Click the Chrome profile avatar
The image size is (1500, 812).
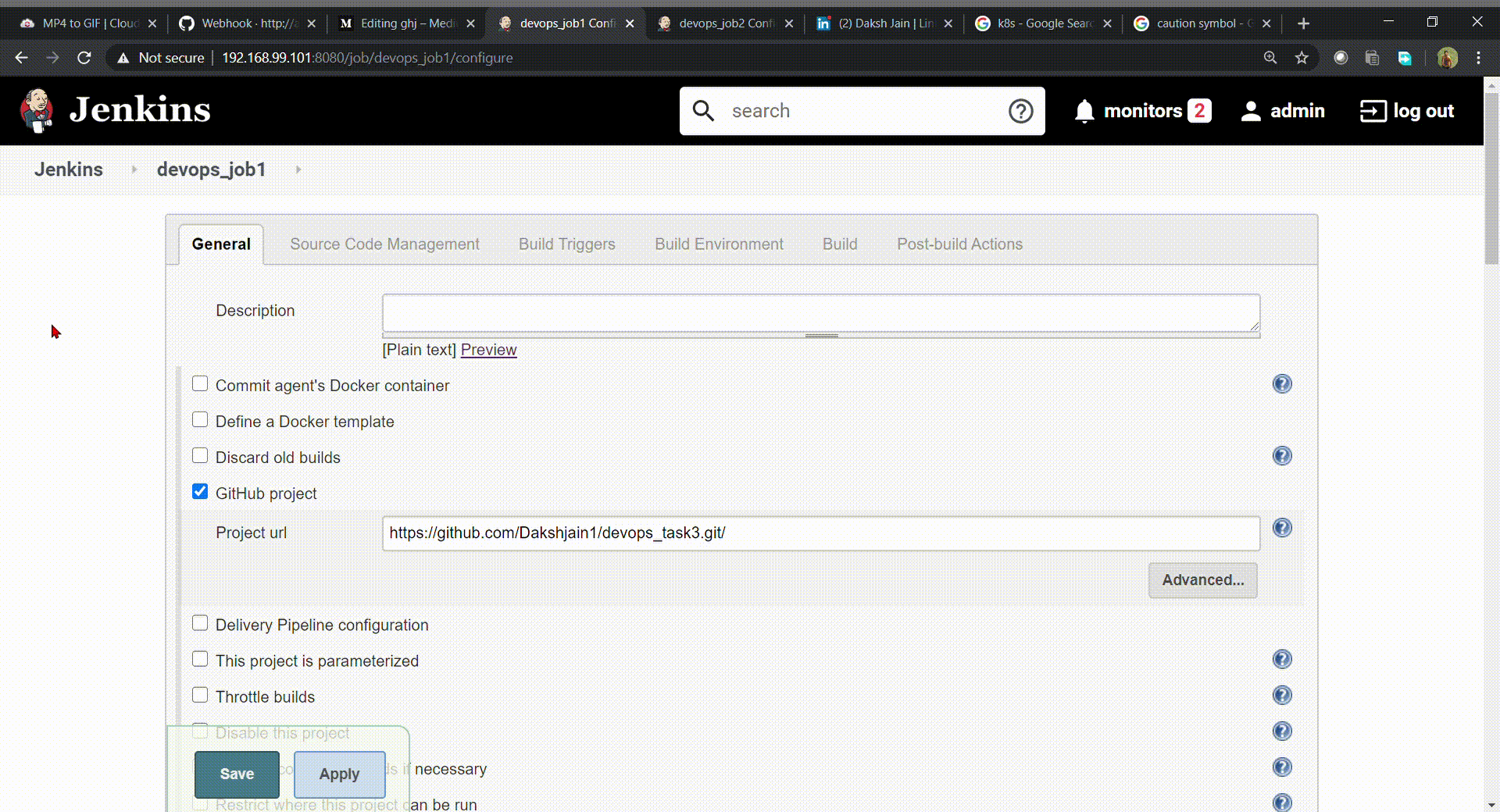pyautogui.click(x=1447, y=58)
